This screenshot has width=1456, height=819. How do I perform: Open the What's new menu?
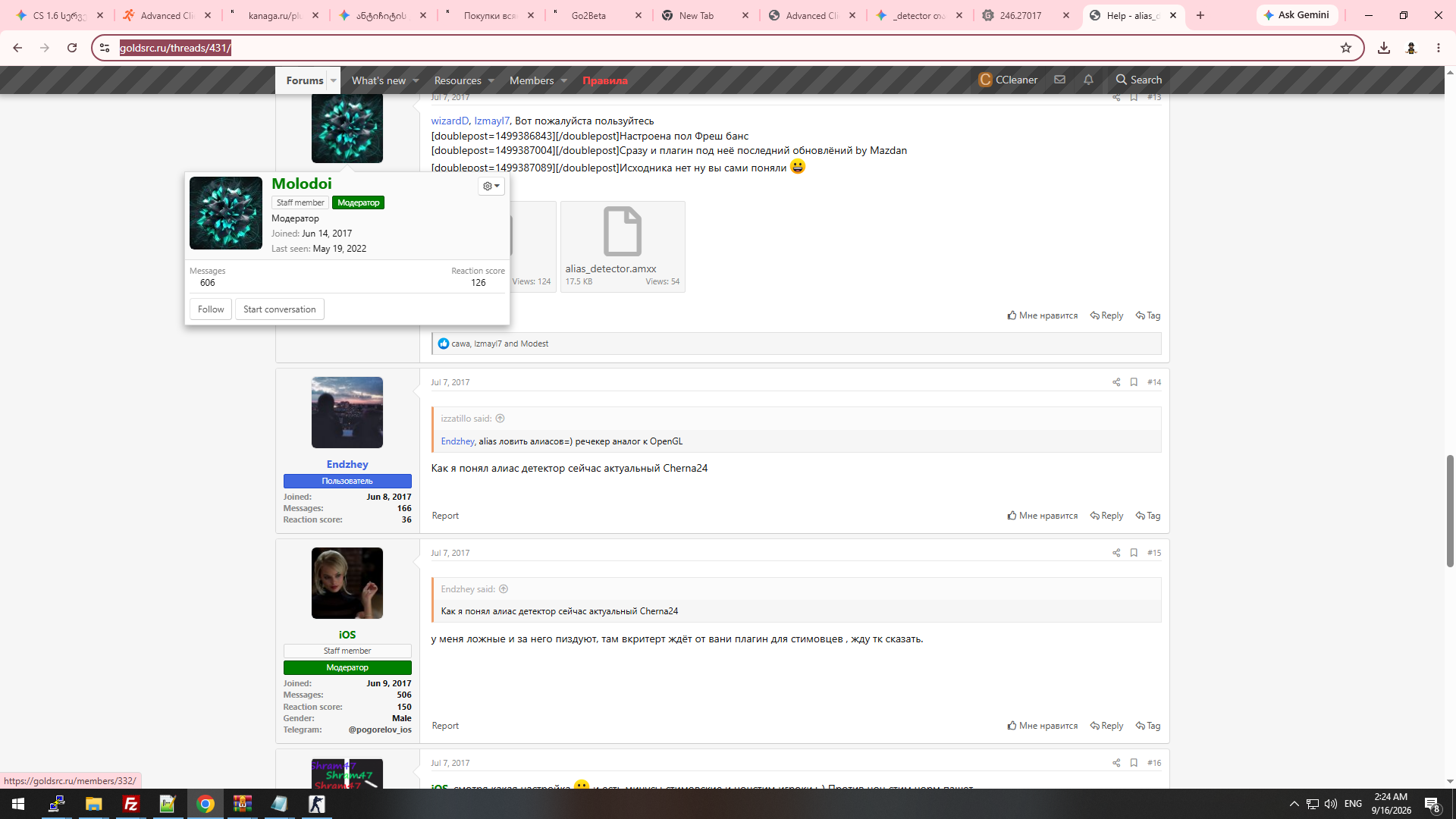click(378, 80)
